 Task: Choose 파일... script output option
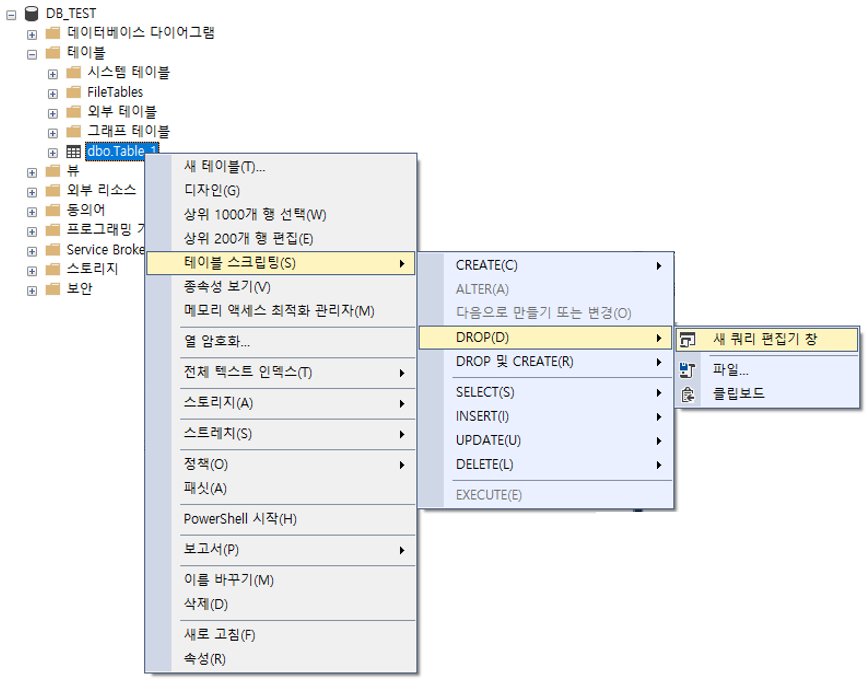(767, 370)
